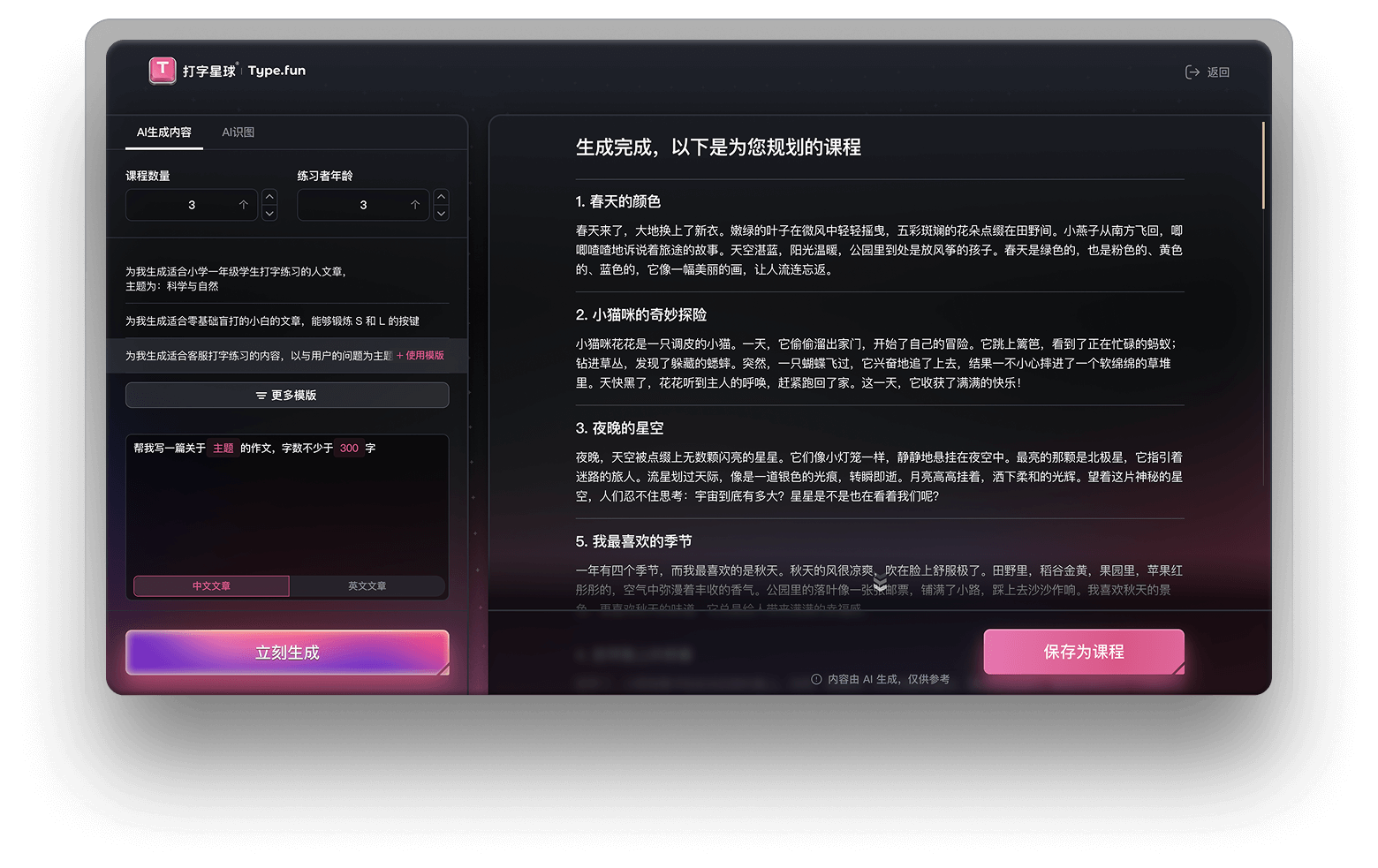
Task: Switch to the 英文文章 language option
Action: pyautogui.click(x=367, y=586)
